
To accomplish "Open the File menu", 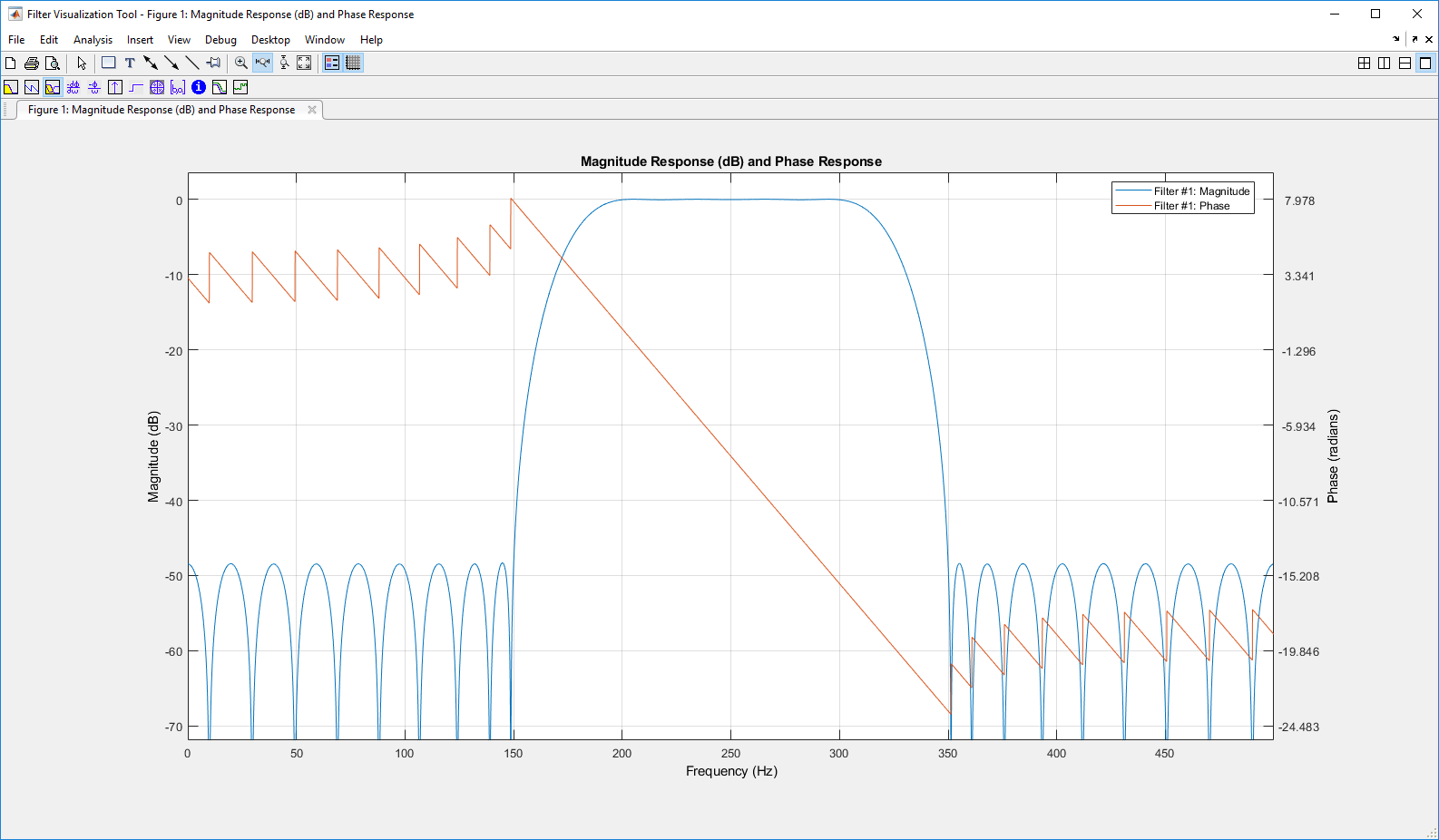I will [x=16, y=40].
